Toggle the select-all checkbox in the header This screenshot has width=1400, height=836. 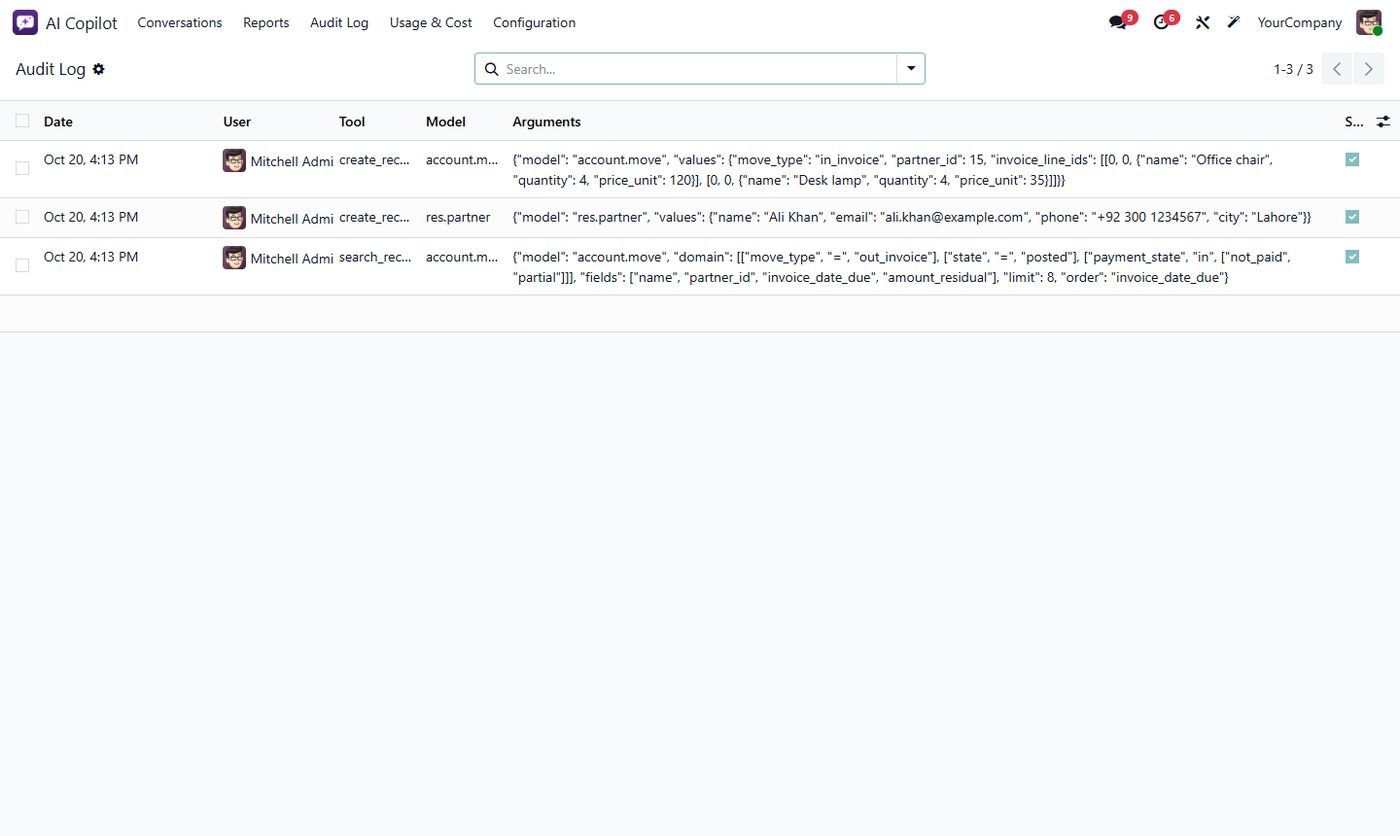(22, 121)
